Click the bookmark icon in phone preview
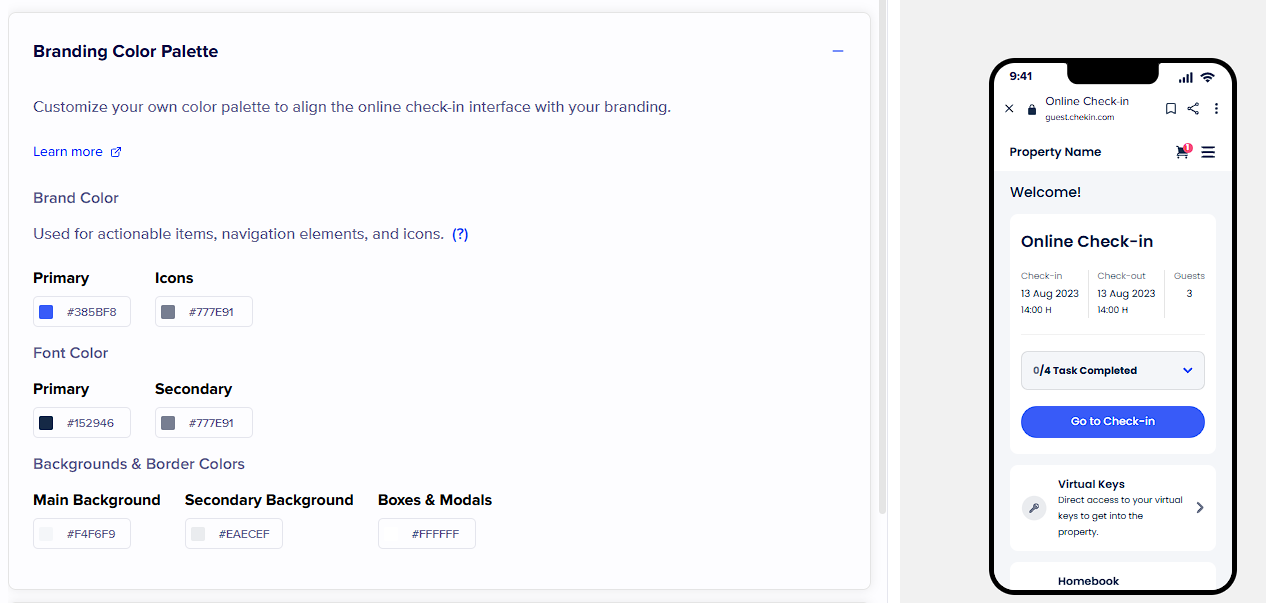 click(x=1171, y=108)
